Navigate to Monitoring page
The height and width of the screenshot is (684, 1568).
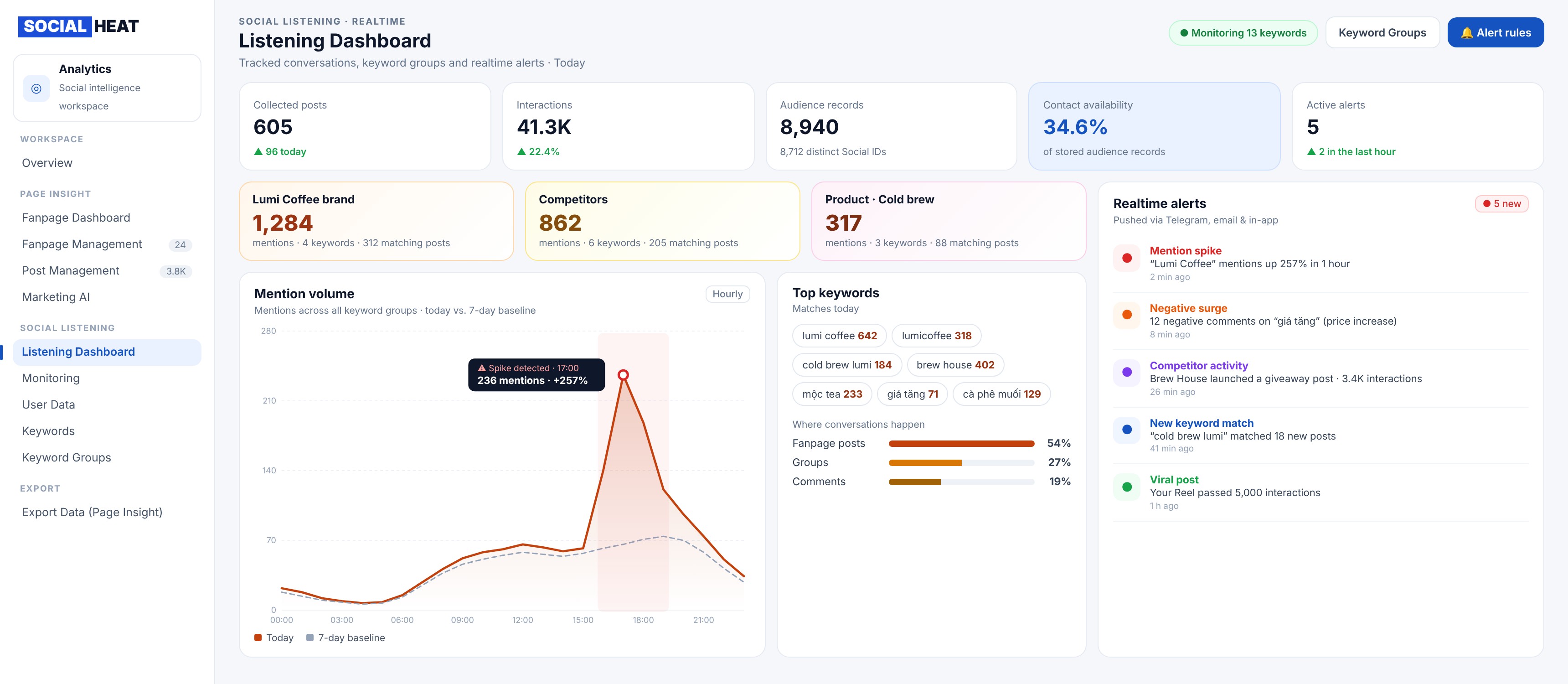pyautogui.click(x=107, y=378)
